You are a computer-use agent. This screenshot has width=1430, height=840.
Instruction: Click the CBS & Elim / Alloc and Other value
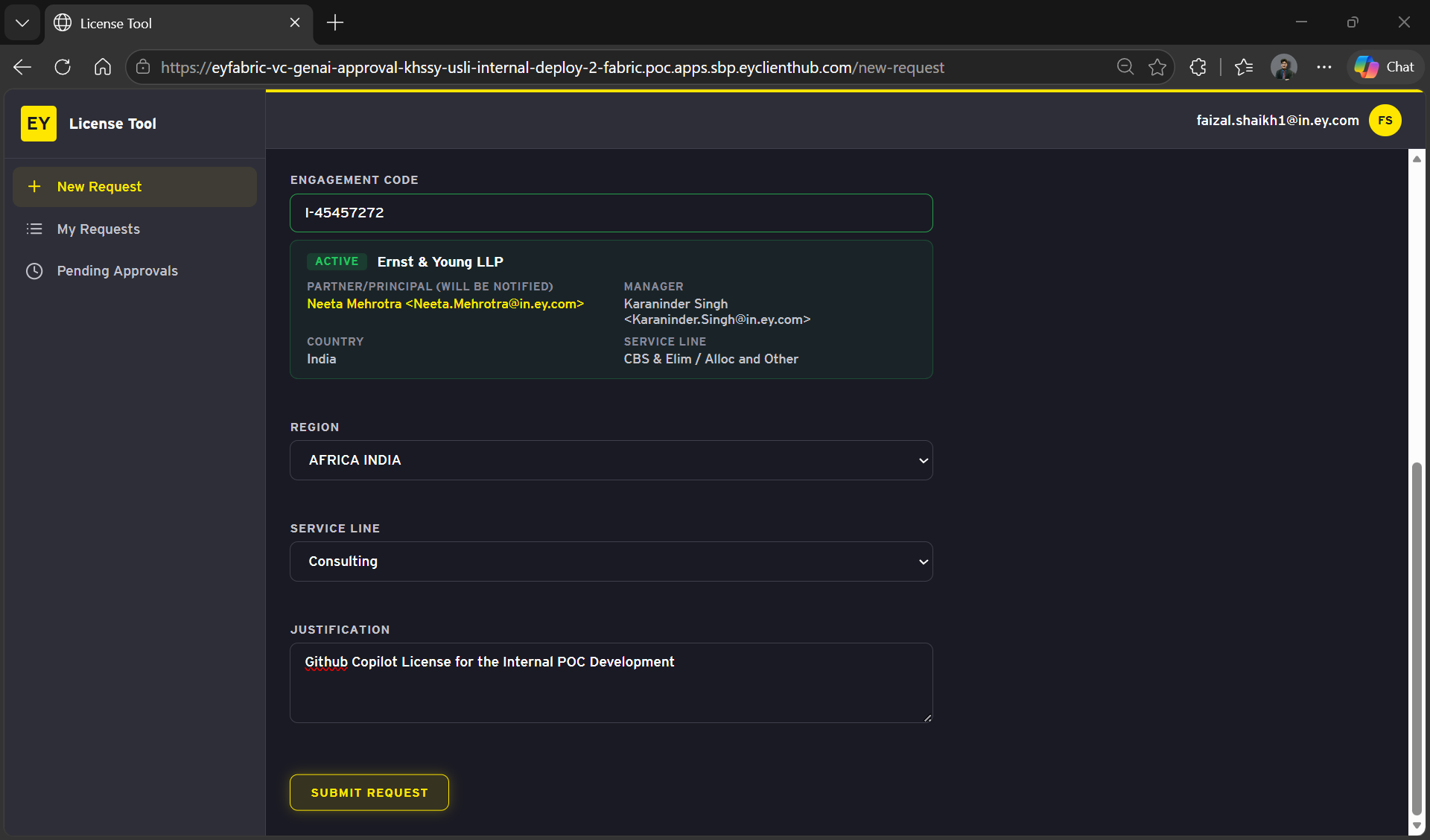[x=711, y=359]
